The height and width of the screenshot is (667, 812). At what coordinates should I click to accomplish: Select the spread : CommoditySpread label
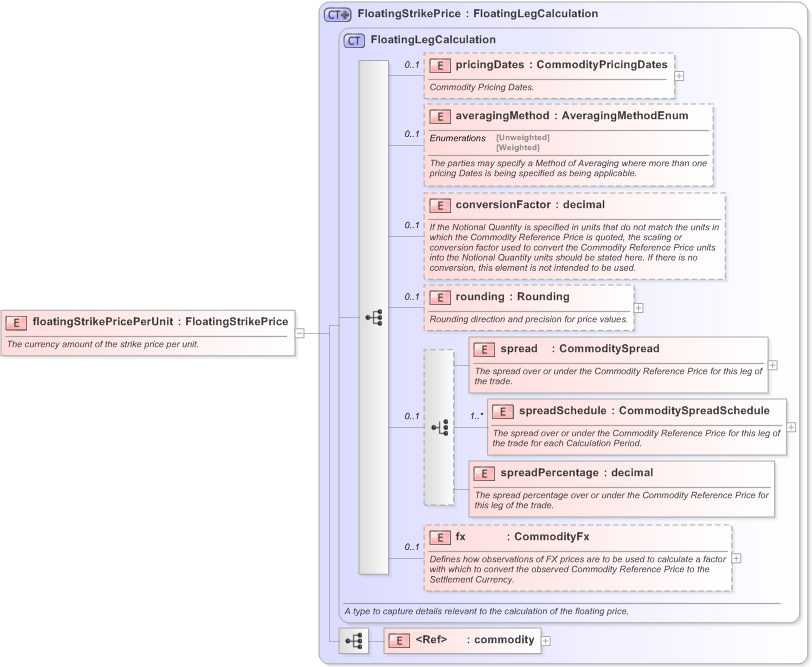pos(580,349)
